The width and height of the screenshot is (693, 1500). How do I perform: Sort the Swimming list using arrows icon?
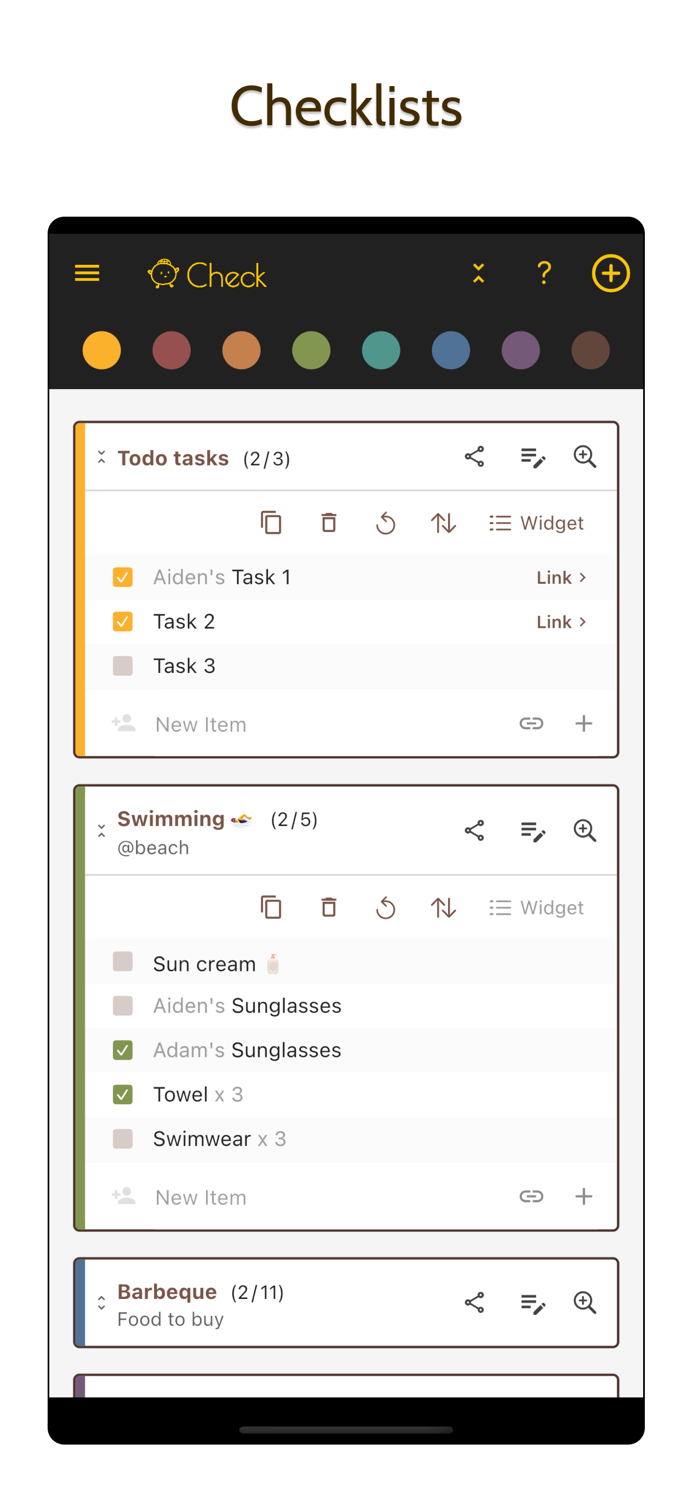pyautogui.click(x=443, y=907)
